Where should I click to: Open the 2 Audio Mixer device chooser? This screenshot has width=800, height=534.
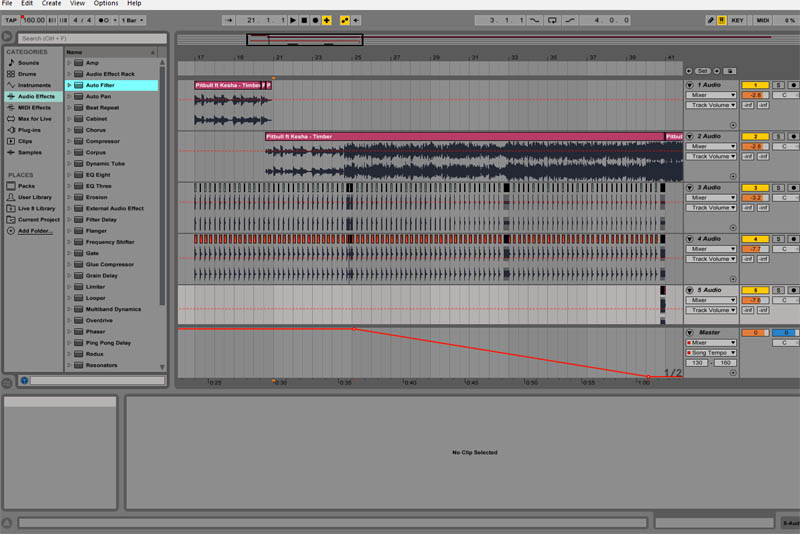coord(711,146)
